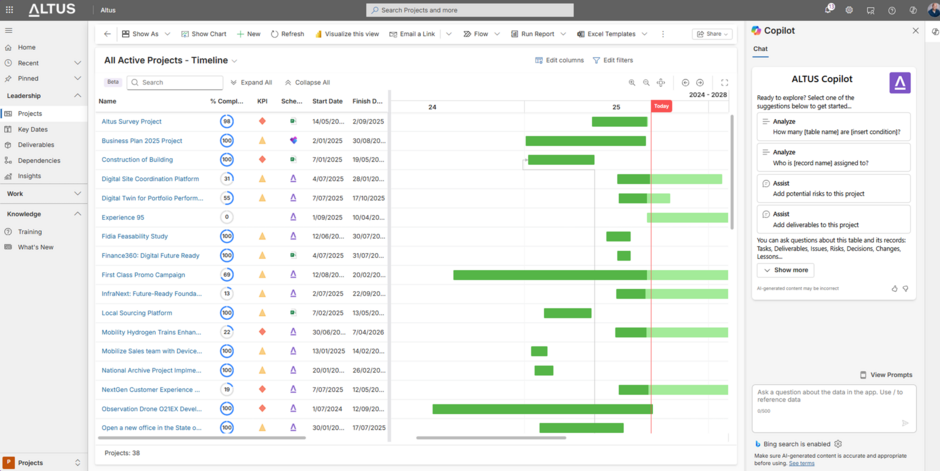This screenshot has width=940, height=471.
Task: Give thumbs up to Copilot response
Action: point(895,288)
